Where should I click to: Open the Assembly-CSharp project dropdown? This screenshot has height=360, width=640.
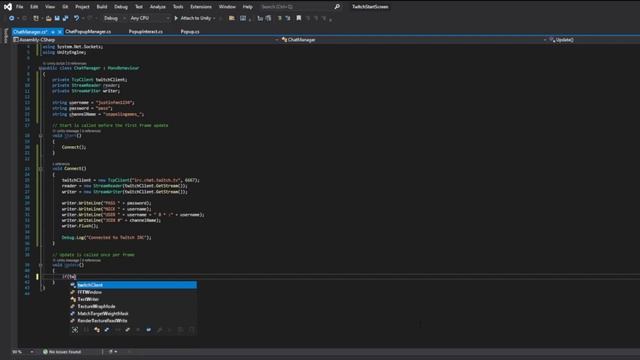(146, 40)
